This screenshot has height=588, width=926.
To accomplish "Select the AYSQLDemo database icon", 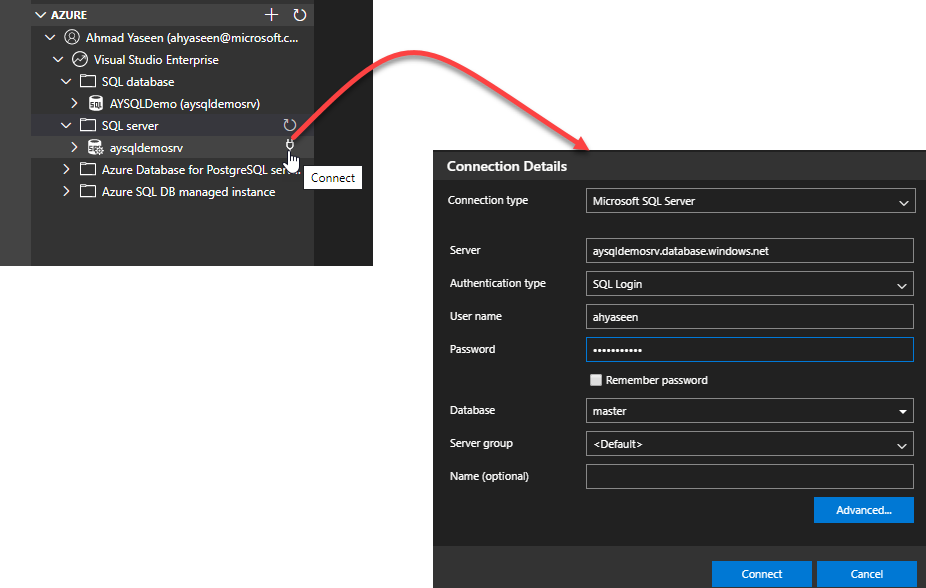I will coord(96,103).
